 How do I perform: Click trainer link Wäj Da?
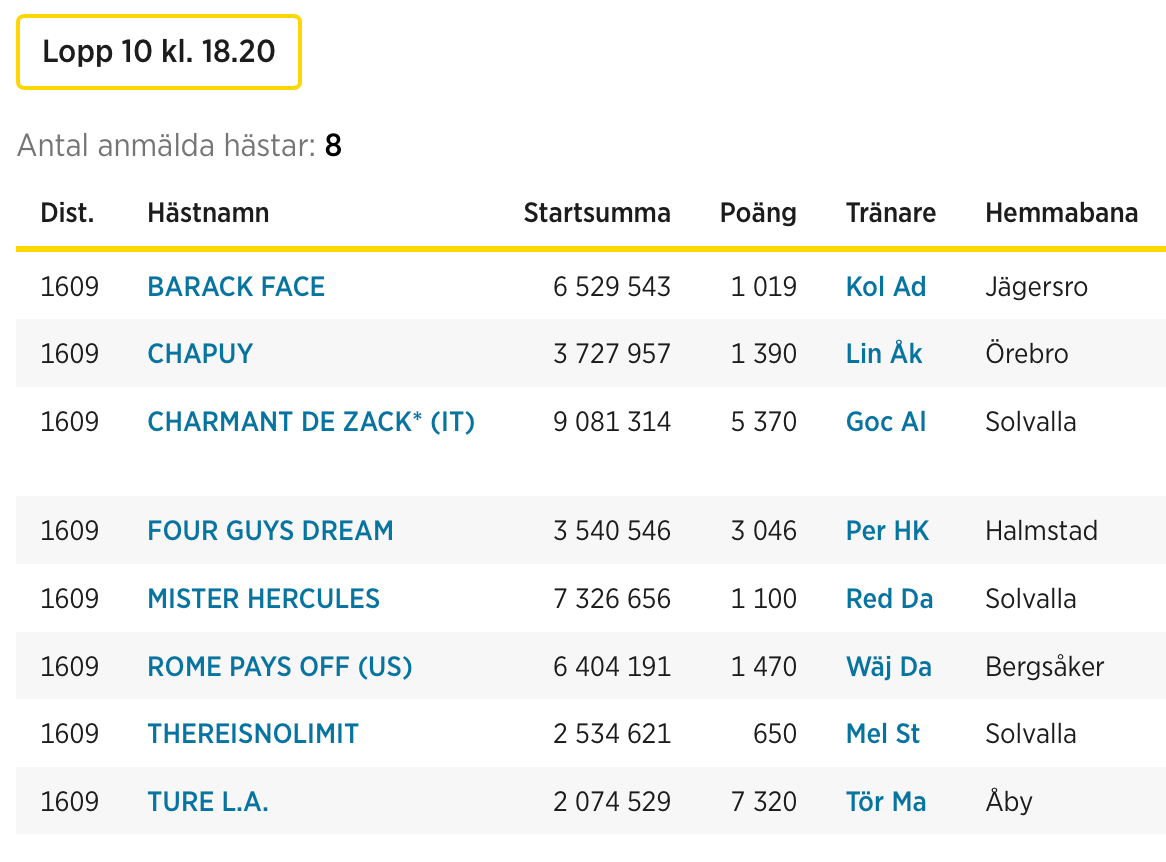(888, 667)
